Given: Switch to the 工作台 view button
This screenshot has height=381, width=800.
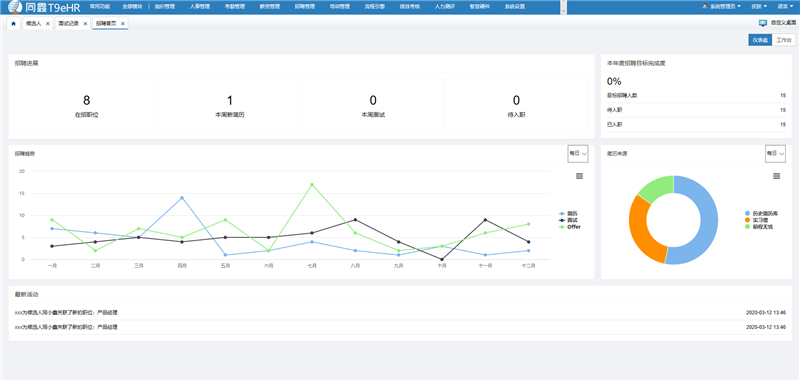Looking at the screenshot, I should 784,40.
